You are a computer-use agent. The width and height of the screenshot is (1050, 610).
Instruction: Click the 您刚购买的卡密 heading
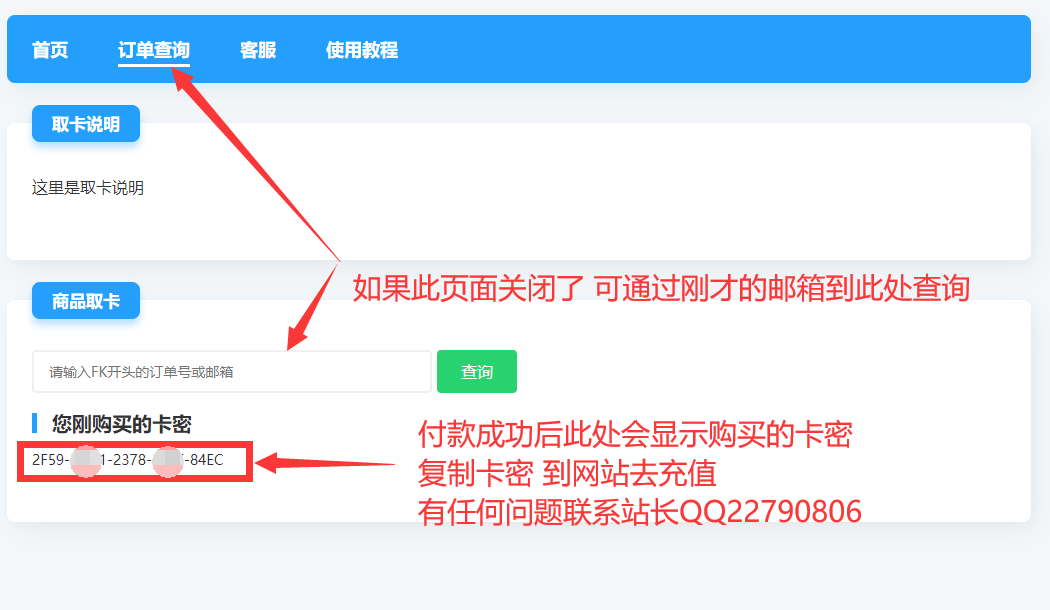(122, 424)
